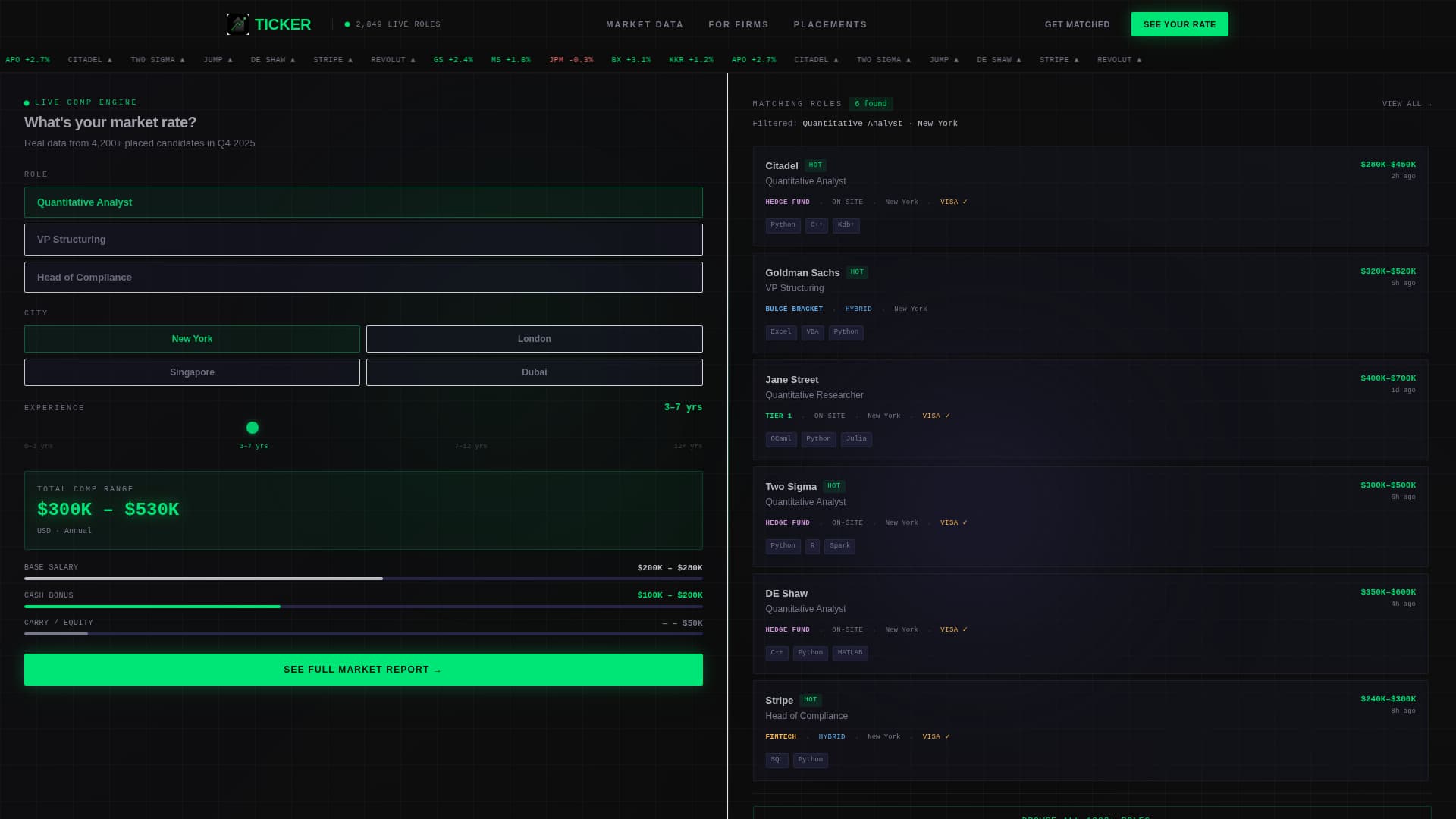This screenshot has width=1456, height=819.
Task: Click the $320K–$520K salary on Goldman Sachs
Action: [1388, 271]
